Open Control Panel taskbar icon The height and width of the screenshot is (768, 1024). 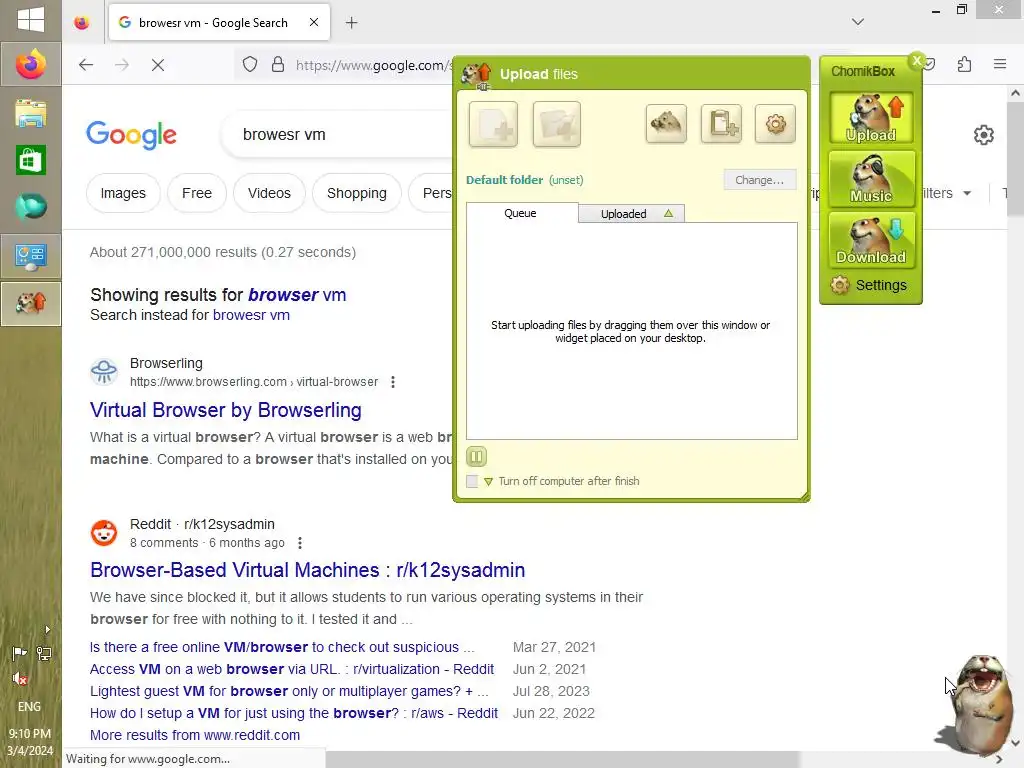(31, 256)
